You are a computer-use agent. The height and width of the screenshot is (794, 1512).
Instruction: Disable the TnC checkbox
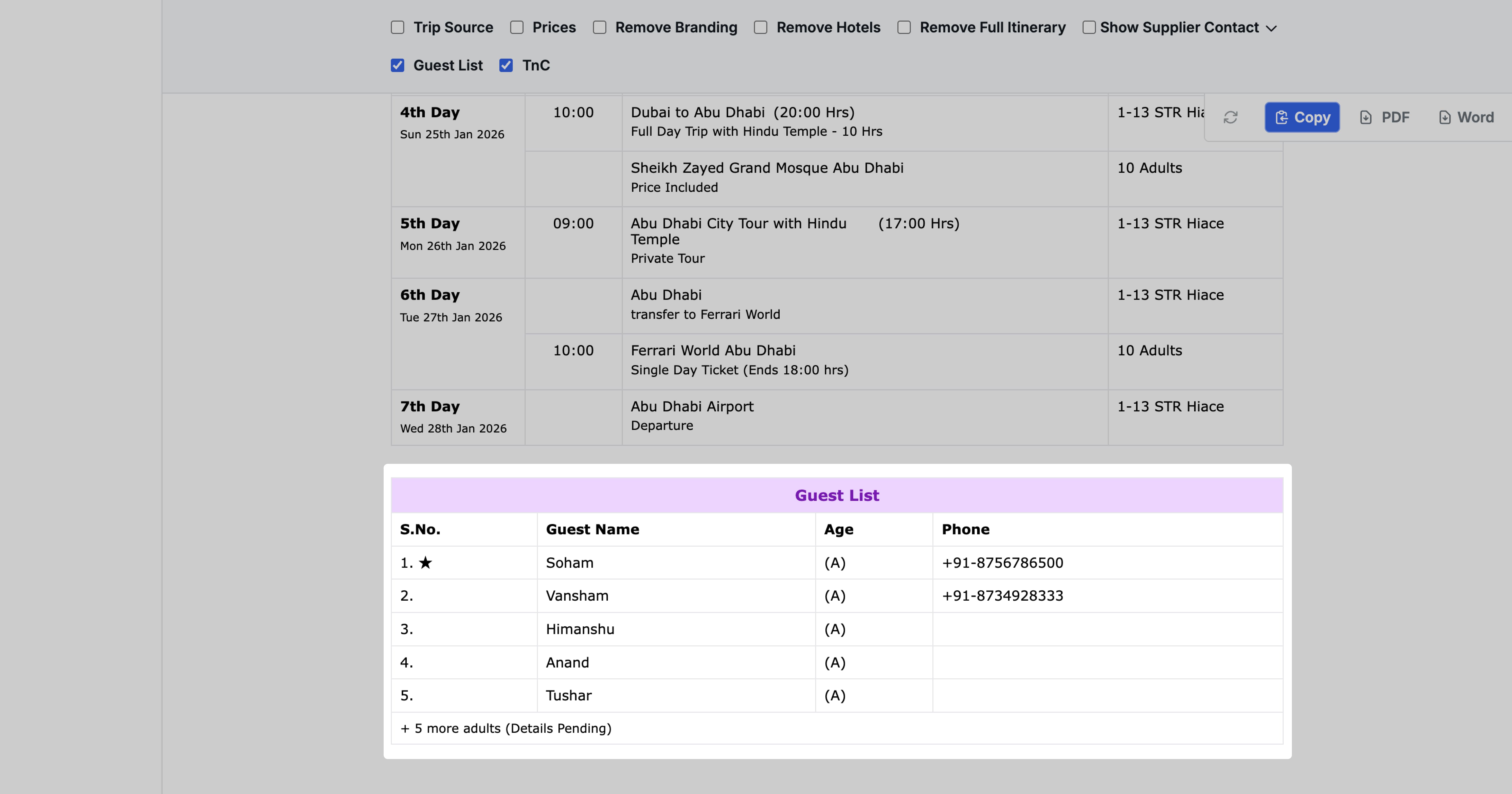coord(506,65)
